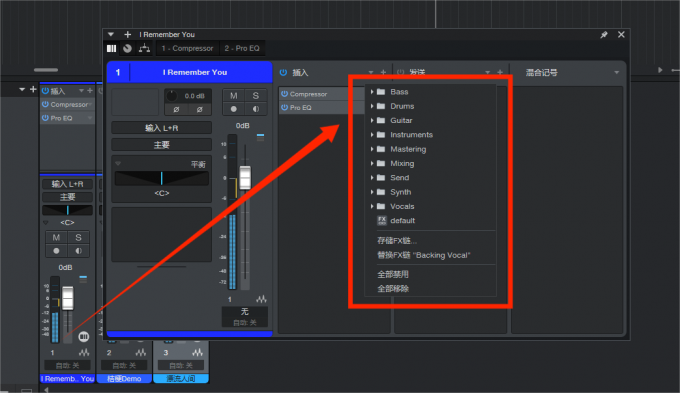
Task: Click the large channel volume fader handle
Action: point(245,177)
